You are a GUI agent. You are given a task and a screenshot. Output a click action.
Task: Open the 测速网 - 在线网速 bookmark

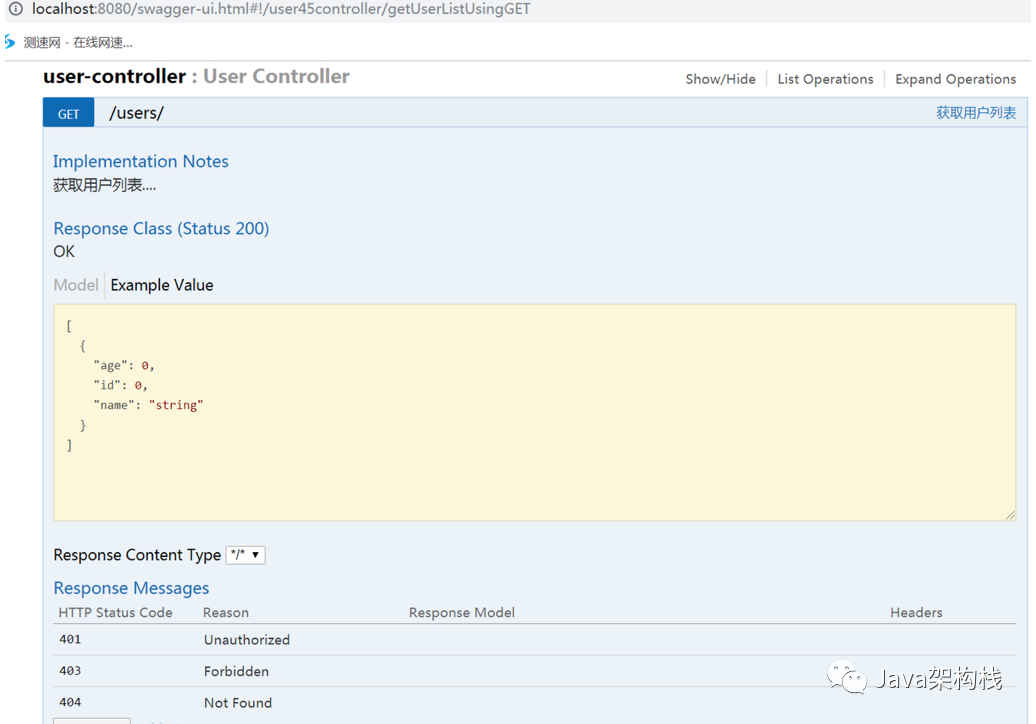(x=78, y=43)
